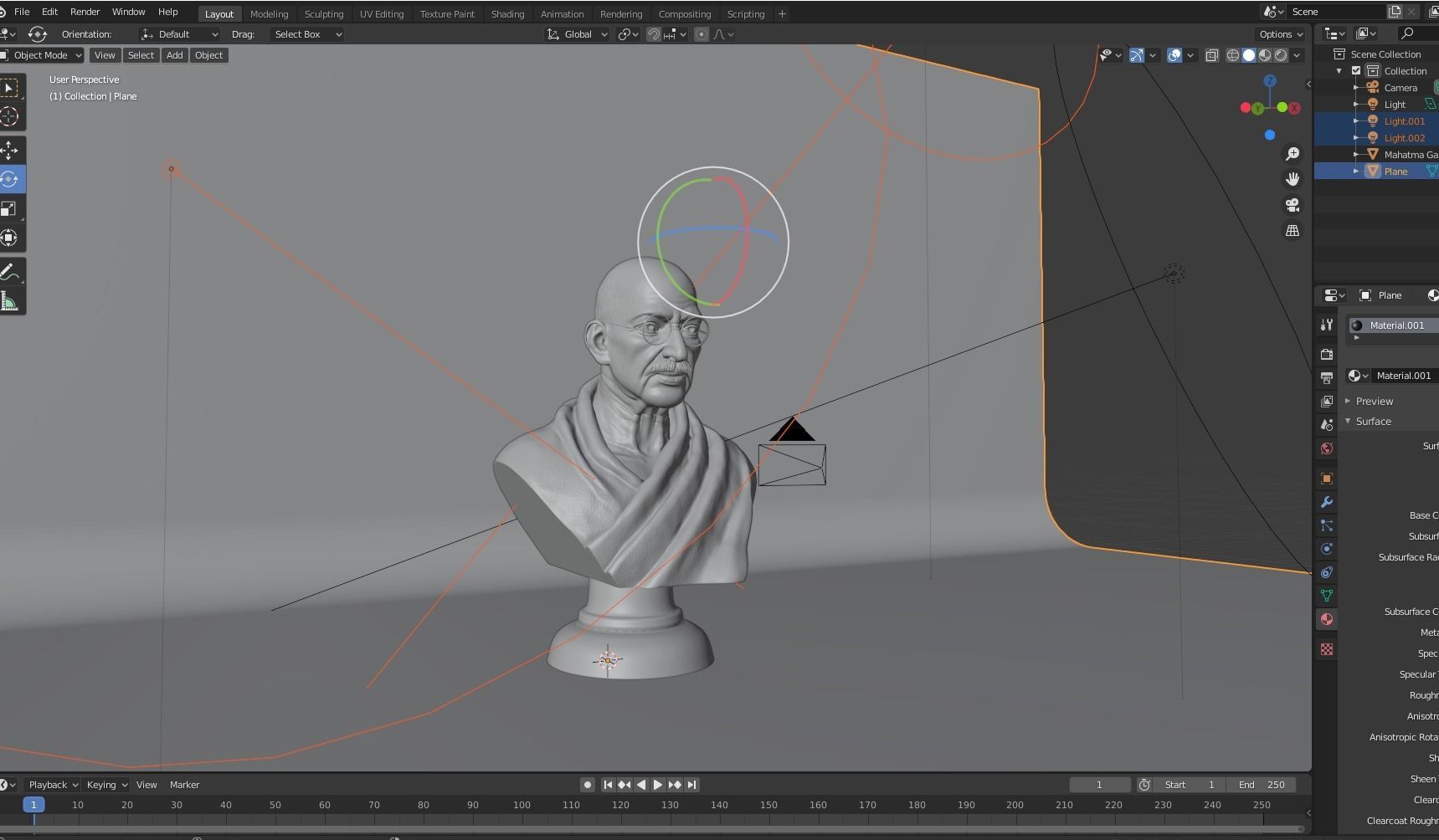Open Object Constraints properties tab

point(1327,572)
